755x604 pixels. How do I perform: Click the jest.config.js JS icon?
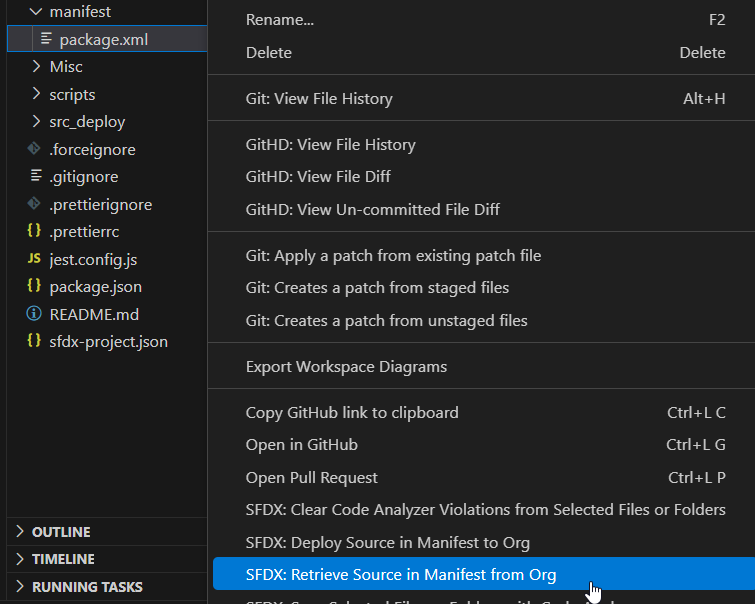(x=34, y=259)
